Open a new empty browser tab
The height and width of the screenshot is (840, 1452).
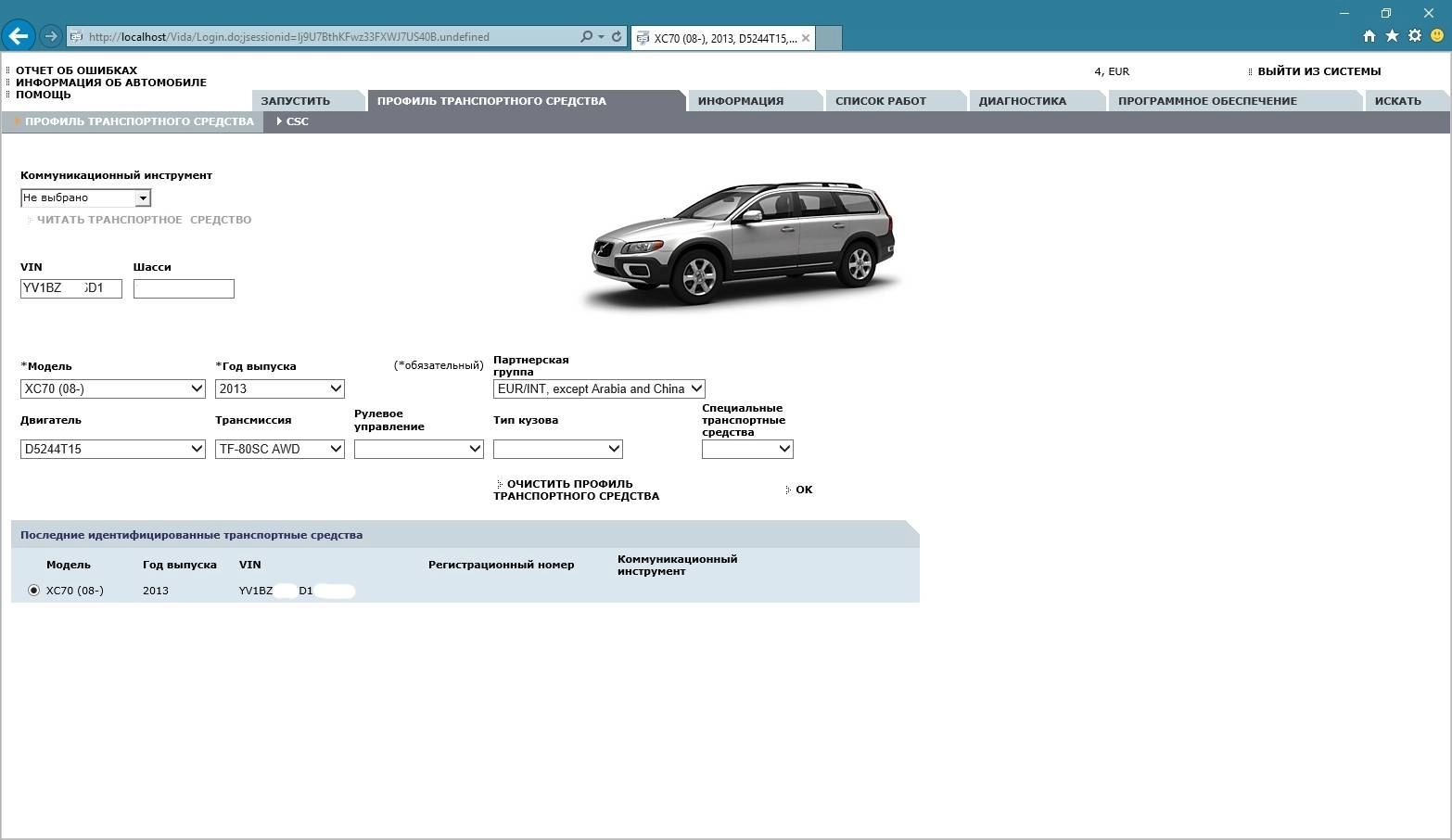pos(830,38)
